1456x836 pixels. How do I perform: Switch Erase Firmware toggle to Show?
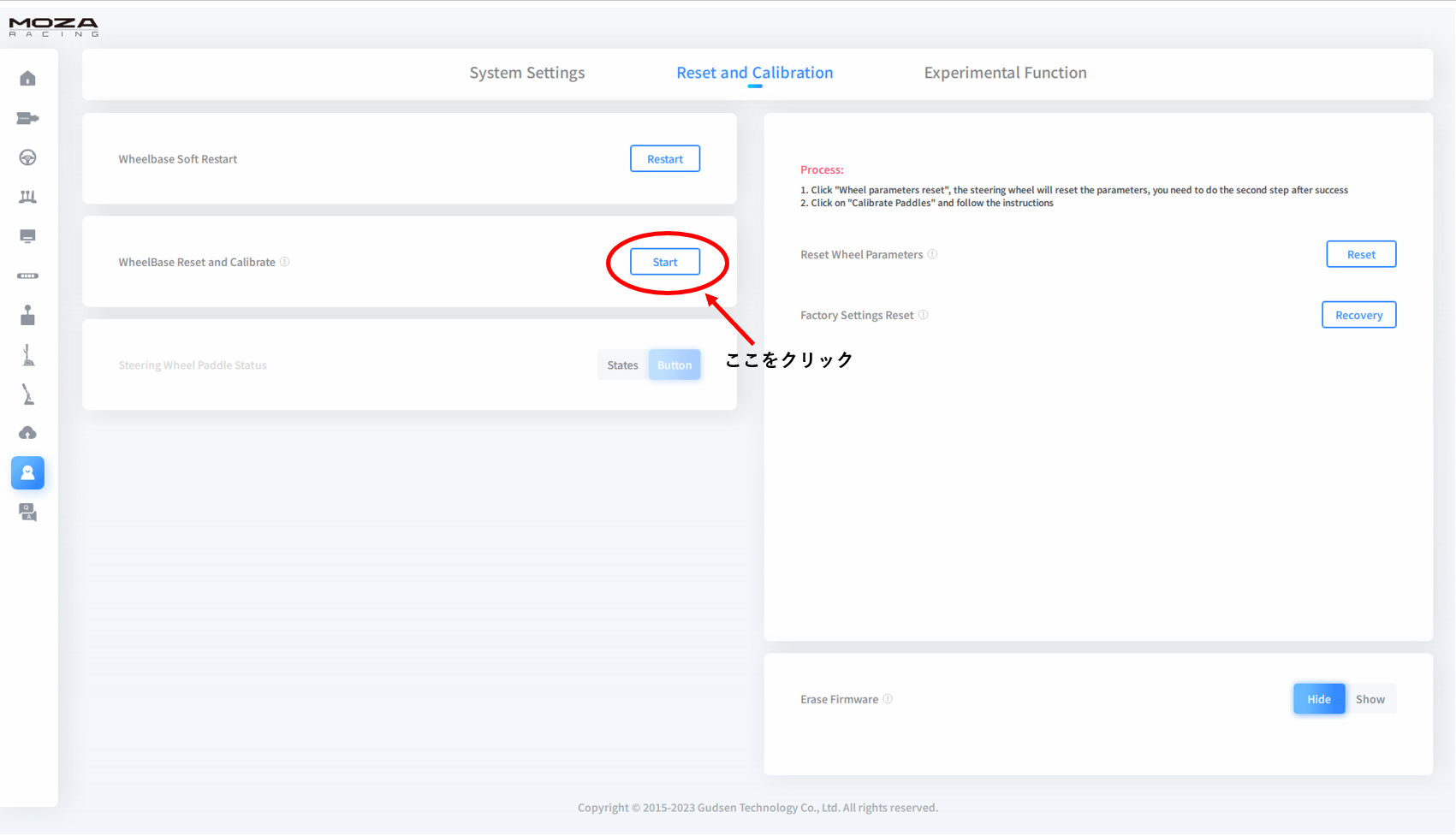pyautogui.click(x=1370, y=699)
